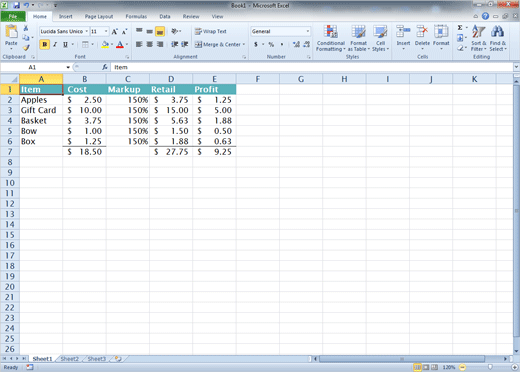Copy the selection using the Copy icon

(26, 38)
